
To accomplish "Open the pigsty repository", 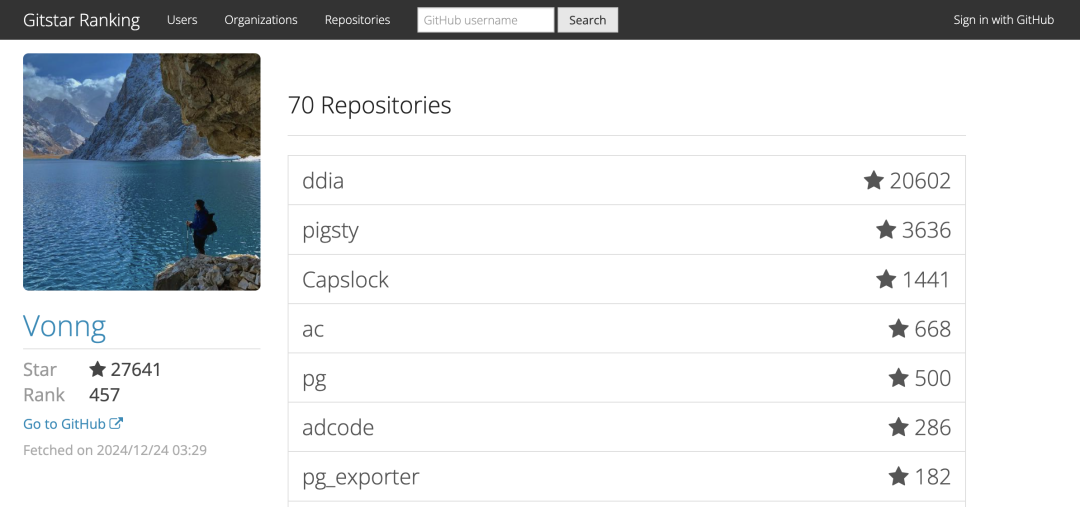I will click(x=330, y=230).
